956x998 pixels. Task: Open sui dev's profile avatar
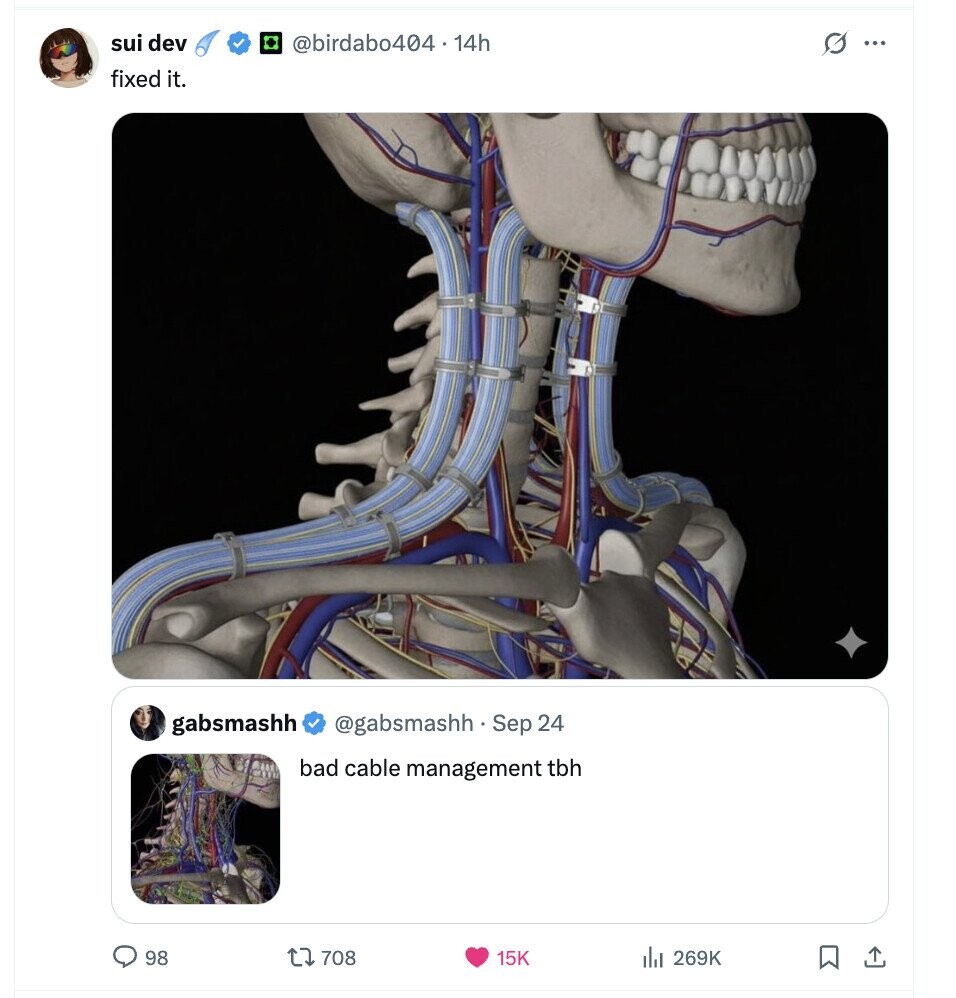[68, 57]
